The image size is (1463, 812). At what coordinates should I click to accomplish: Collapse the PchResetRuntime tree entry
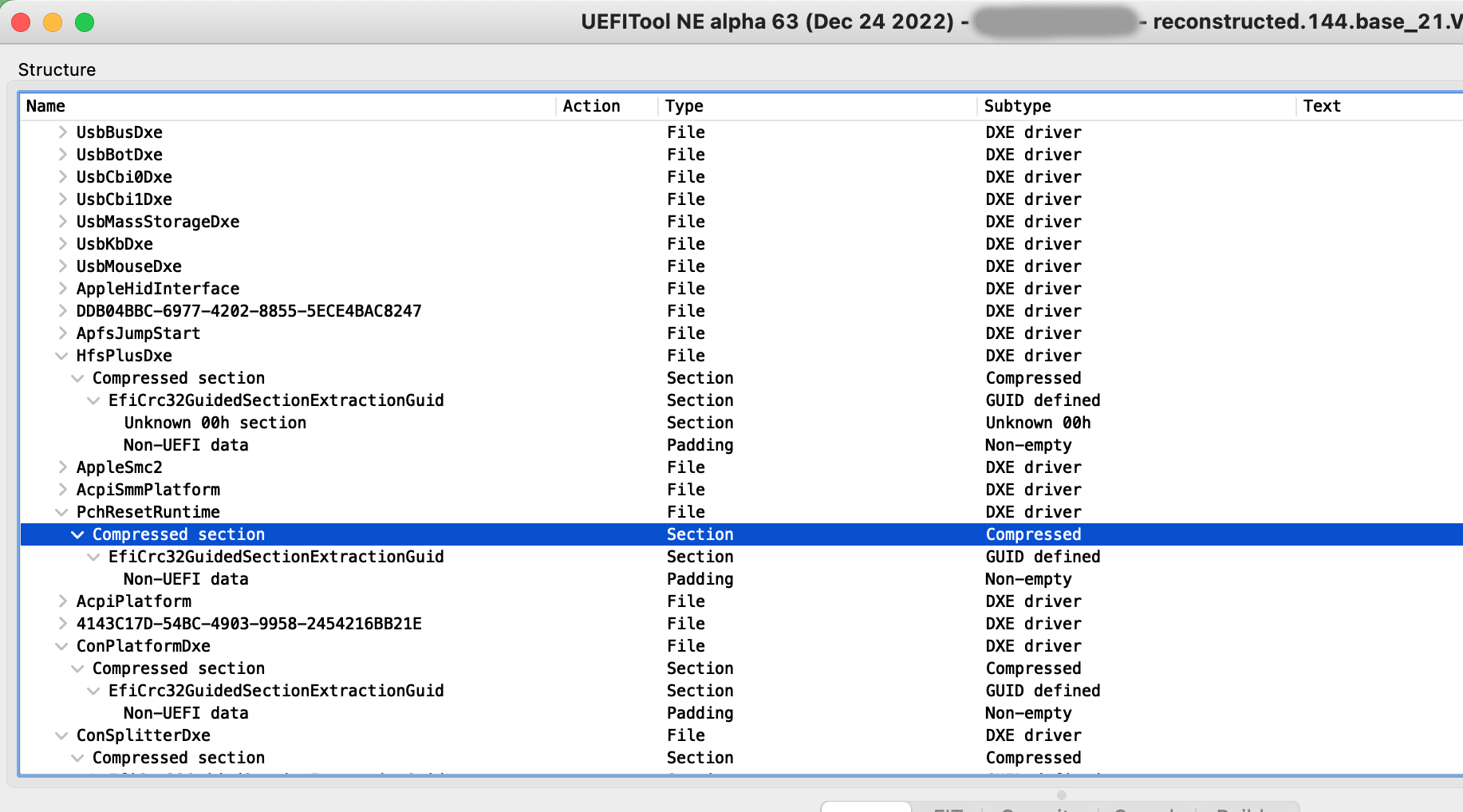(61, 511)
